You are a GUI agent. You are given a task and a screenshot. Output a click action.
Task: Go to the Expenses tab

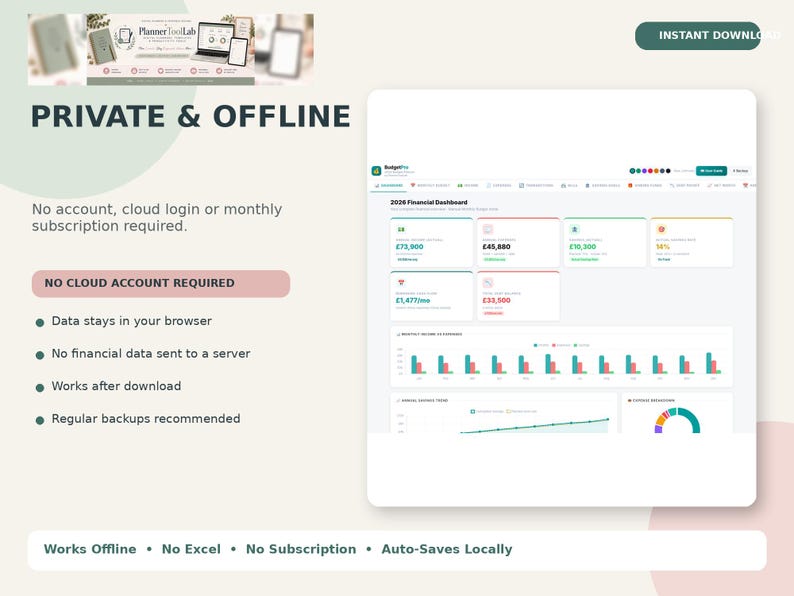(x=499, y=185)
